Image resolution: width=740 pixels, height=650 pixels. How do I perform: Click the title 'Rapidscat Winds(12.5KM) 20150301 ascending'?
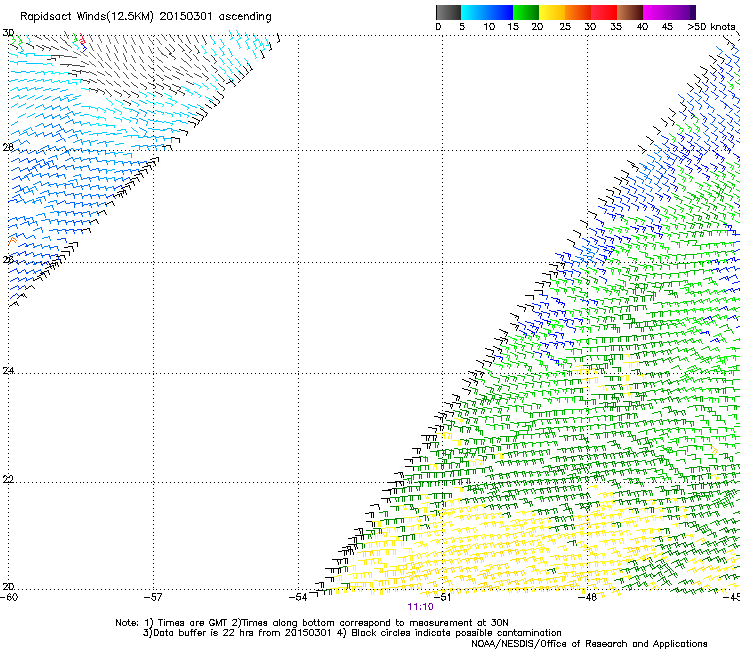[146, 17]
